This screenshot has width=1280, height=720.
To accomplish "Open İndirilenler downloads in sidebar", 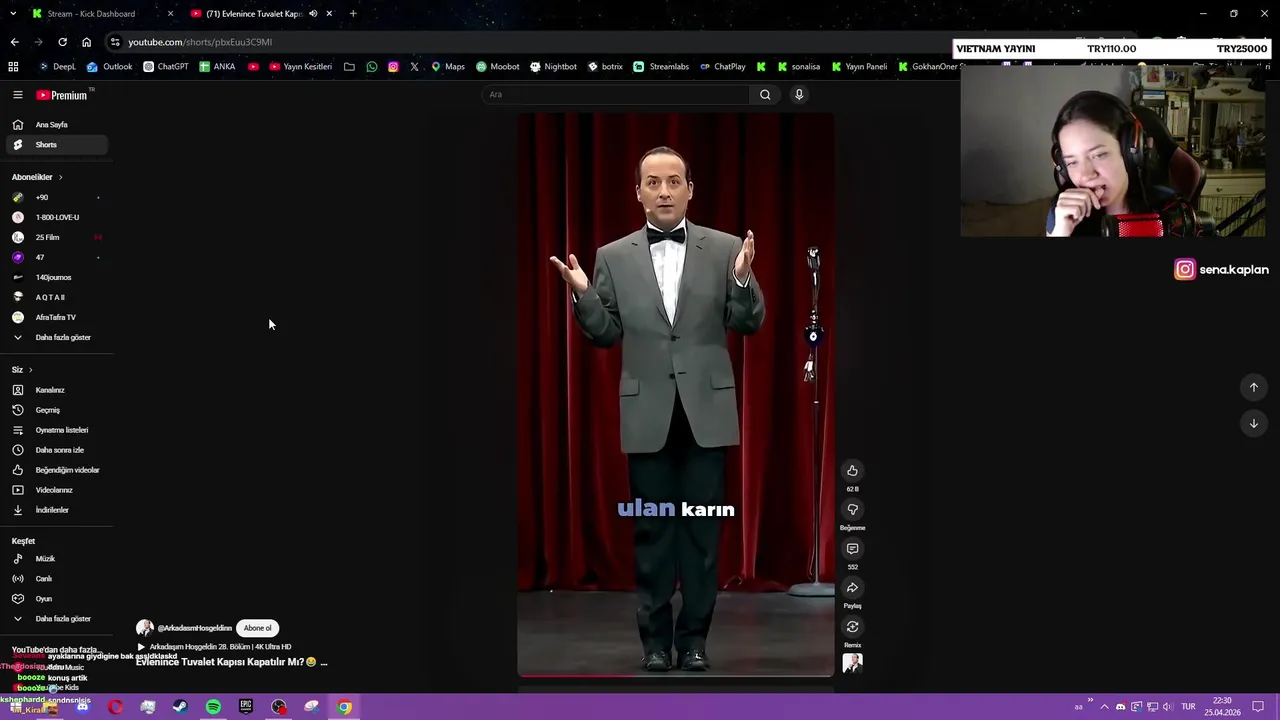I will (55, 510).
